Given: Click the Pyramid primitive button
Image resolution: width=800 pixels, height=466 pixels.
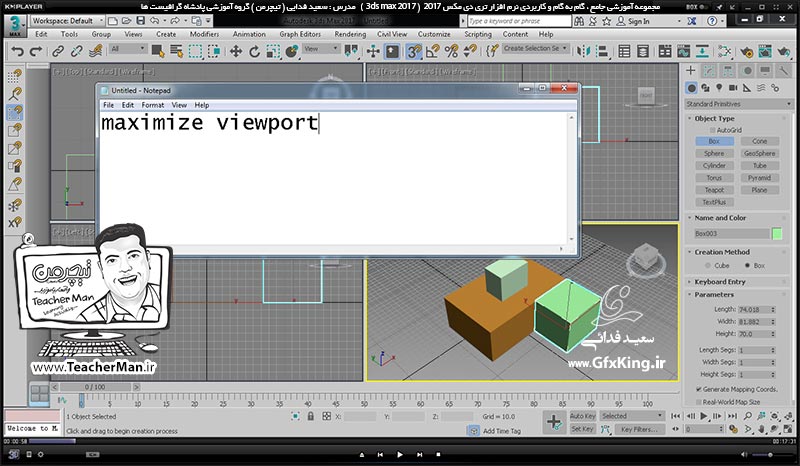Looking at the screenshot, I should tap(759, 178).
